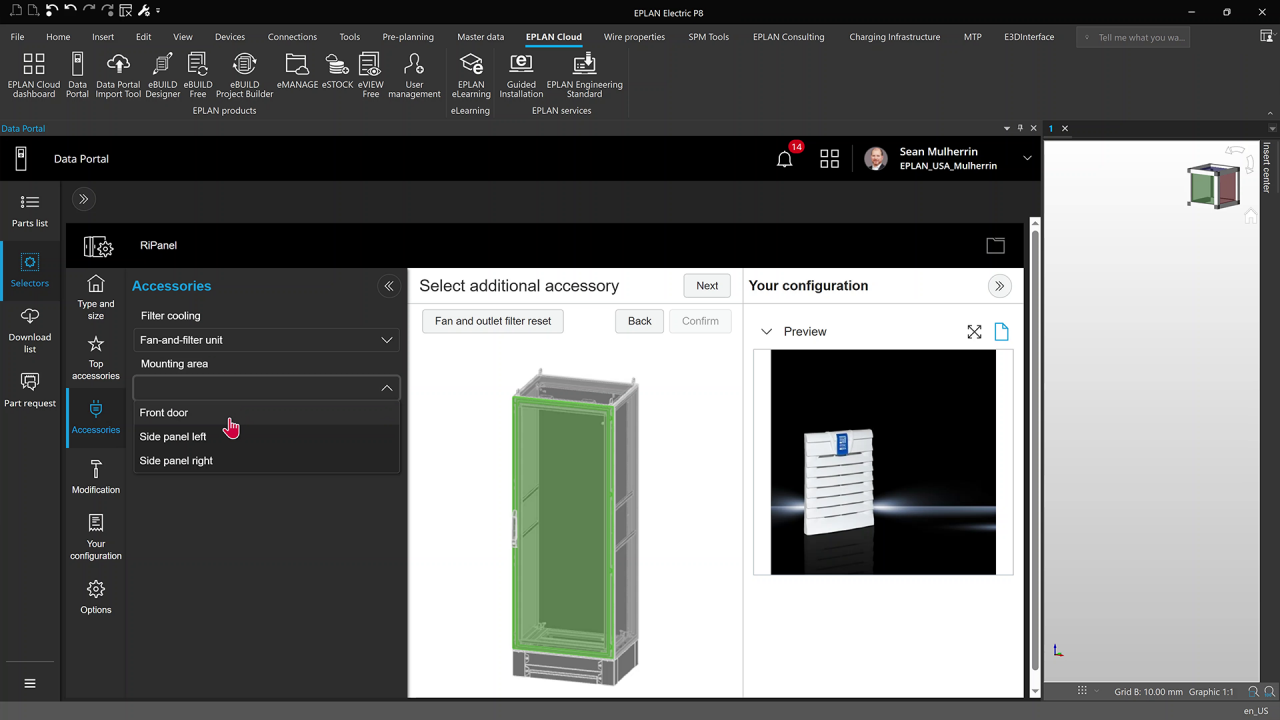Launch eBUILD Designer
1280x720 pixels.
click(162, 76)
